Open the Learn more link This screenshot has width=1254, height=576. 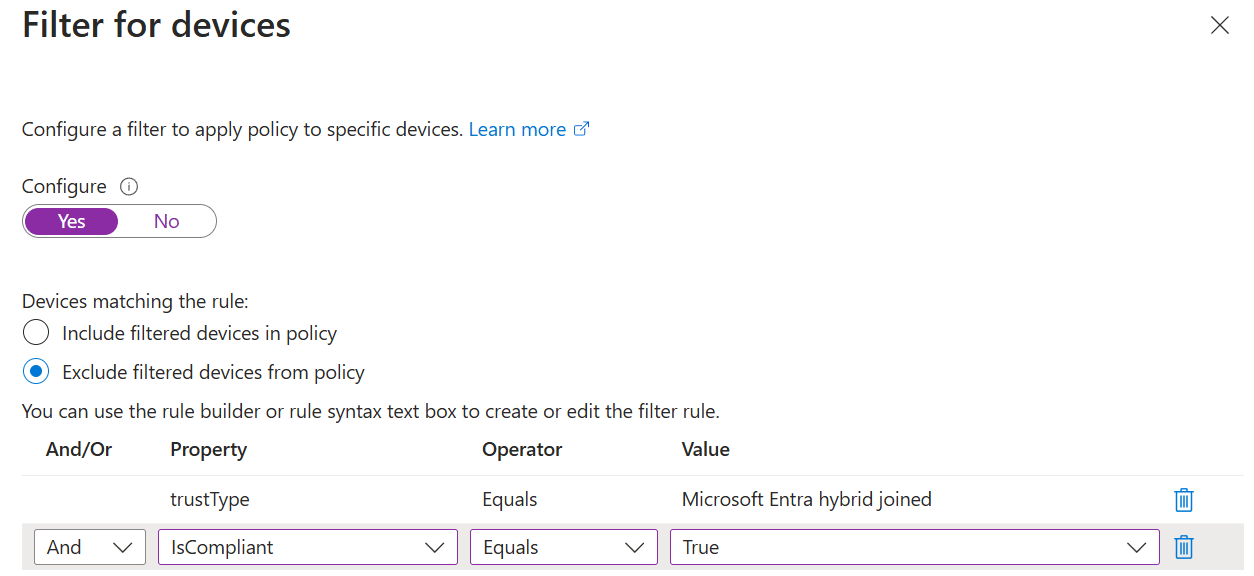coord(529,129)
